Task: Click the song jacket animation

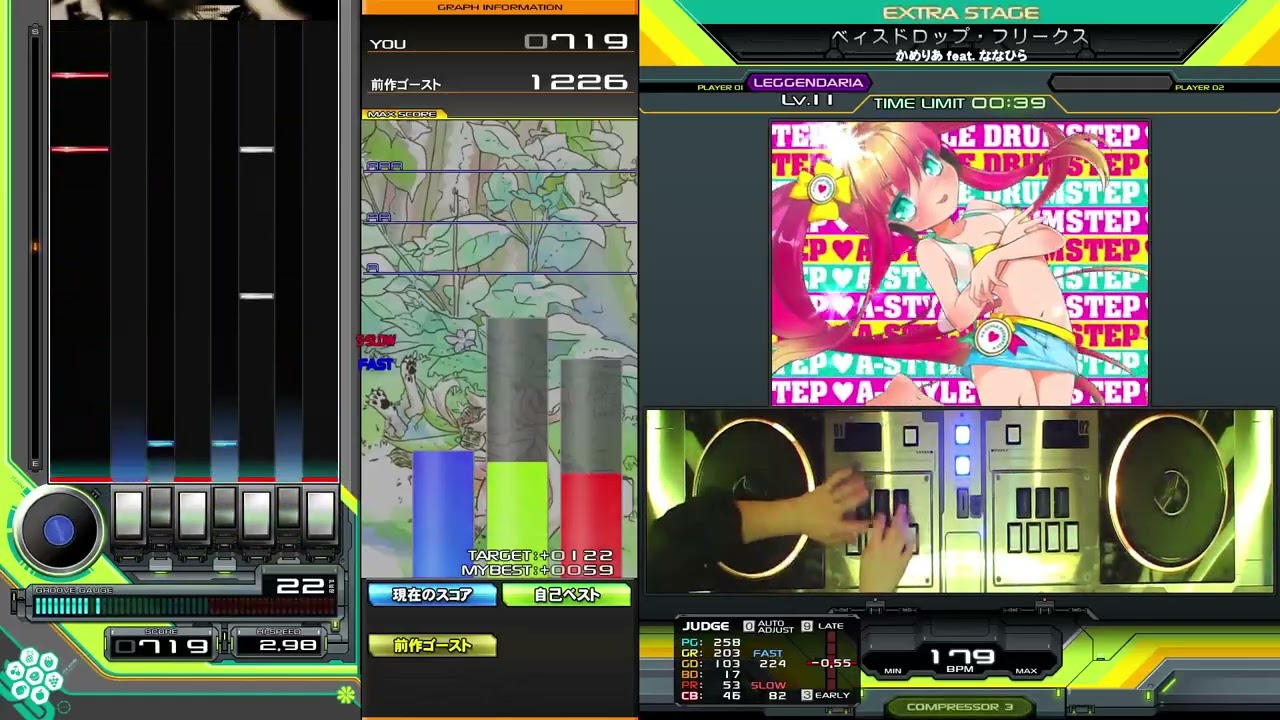Action: 959,263
